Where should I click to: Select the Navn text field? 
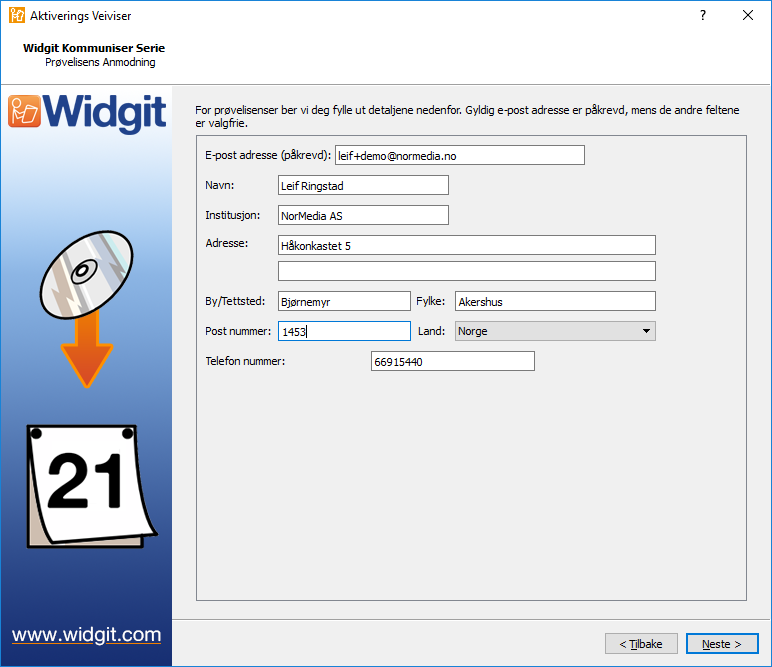click(363, 186)
